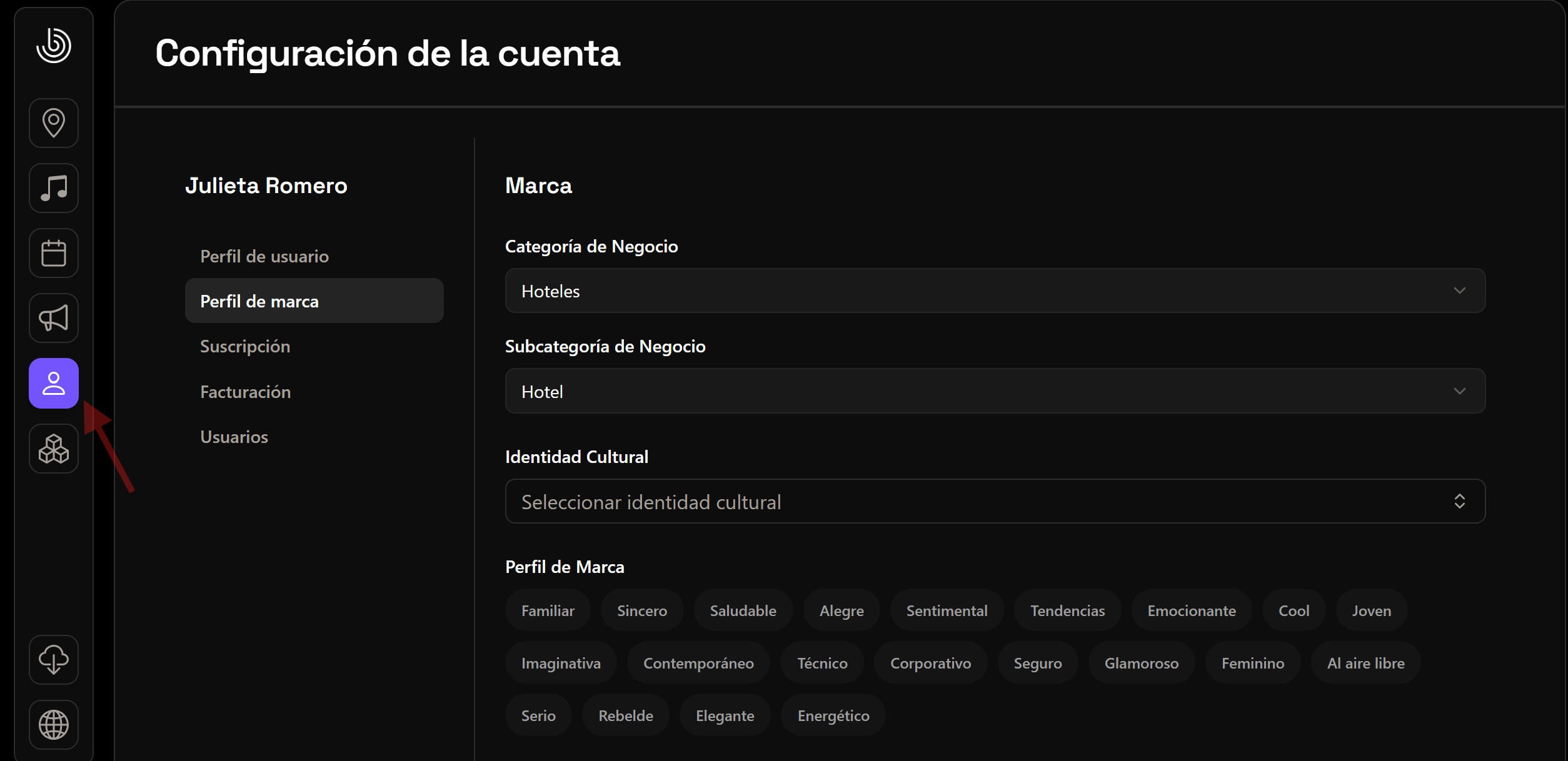The height and width of the screenshot is (761, 1568).
Task: Click the spiral app logo
Action: [54, 46]
